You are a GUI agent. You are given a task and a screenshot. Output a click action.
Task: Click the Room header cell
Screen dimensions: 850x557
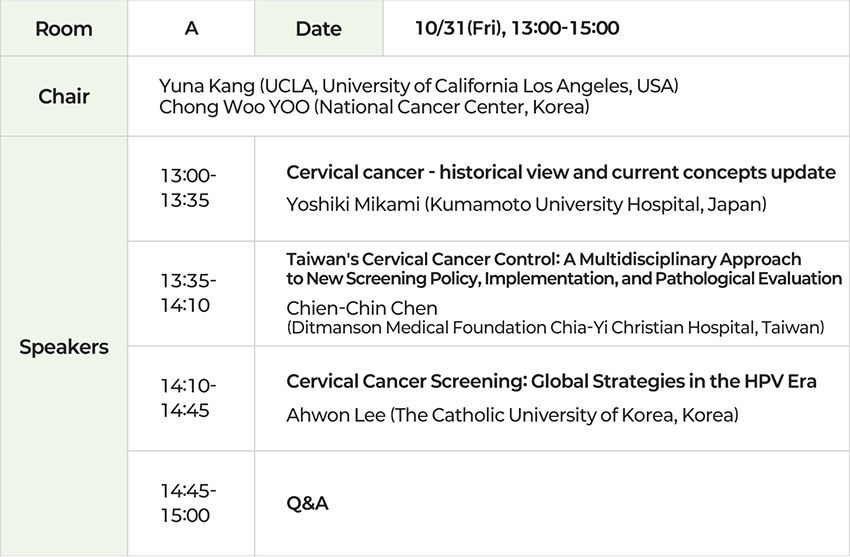(x=63, y=28)
